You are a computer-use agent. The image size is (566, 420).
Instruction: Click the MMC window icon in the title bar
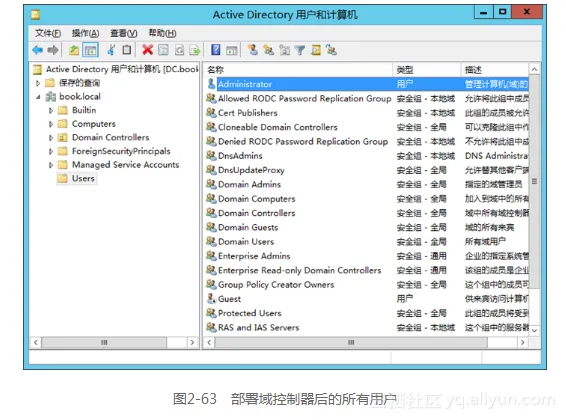[35, 15]
